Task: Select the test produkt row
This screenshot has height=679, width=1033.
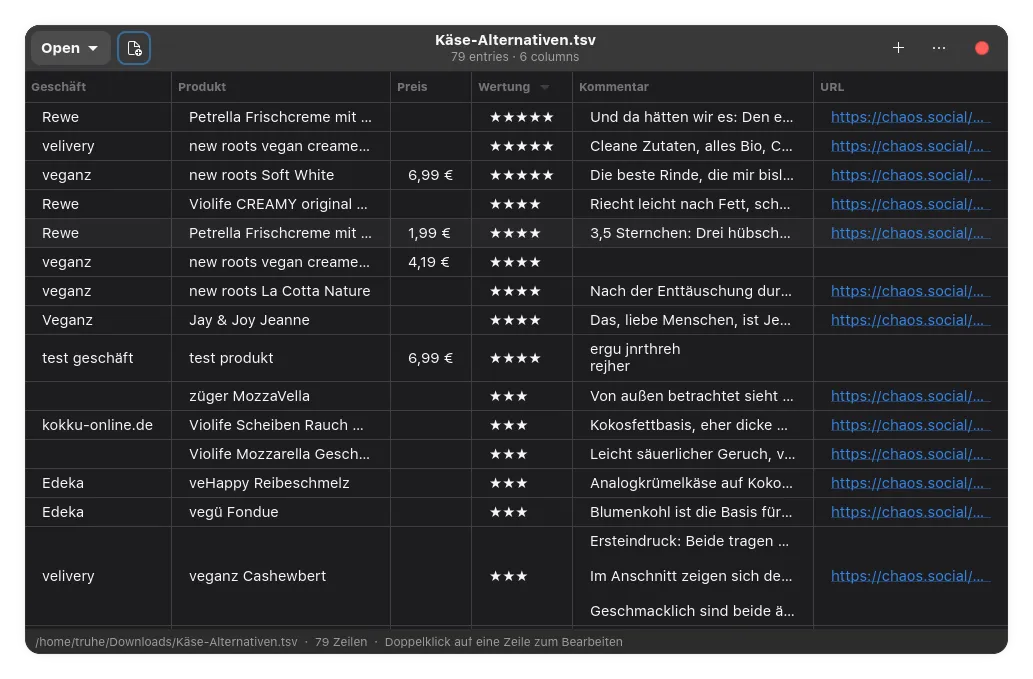Action: tap(231, 358)
